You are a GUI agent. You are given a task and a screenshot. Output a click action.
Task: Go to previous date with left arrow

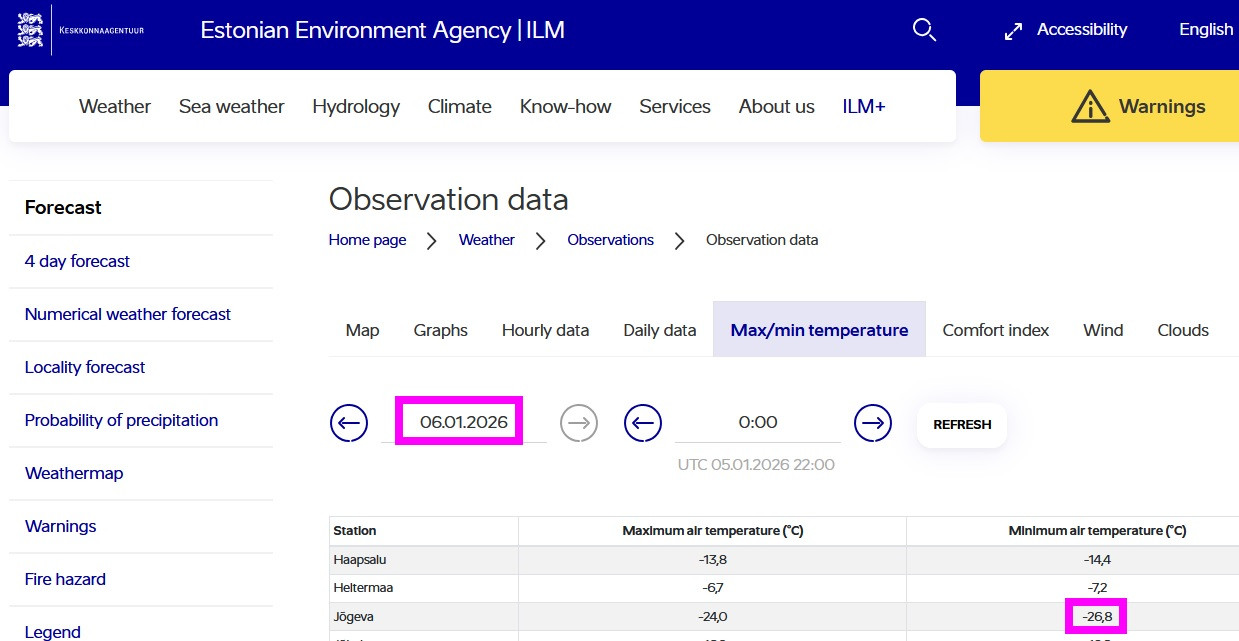click(349, 423)
